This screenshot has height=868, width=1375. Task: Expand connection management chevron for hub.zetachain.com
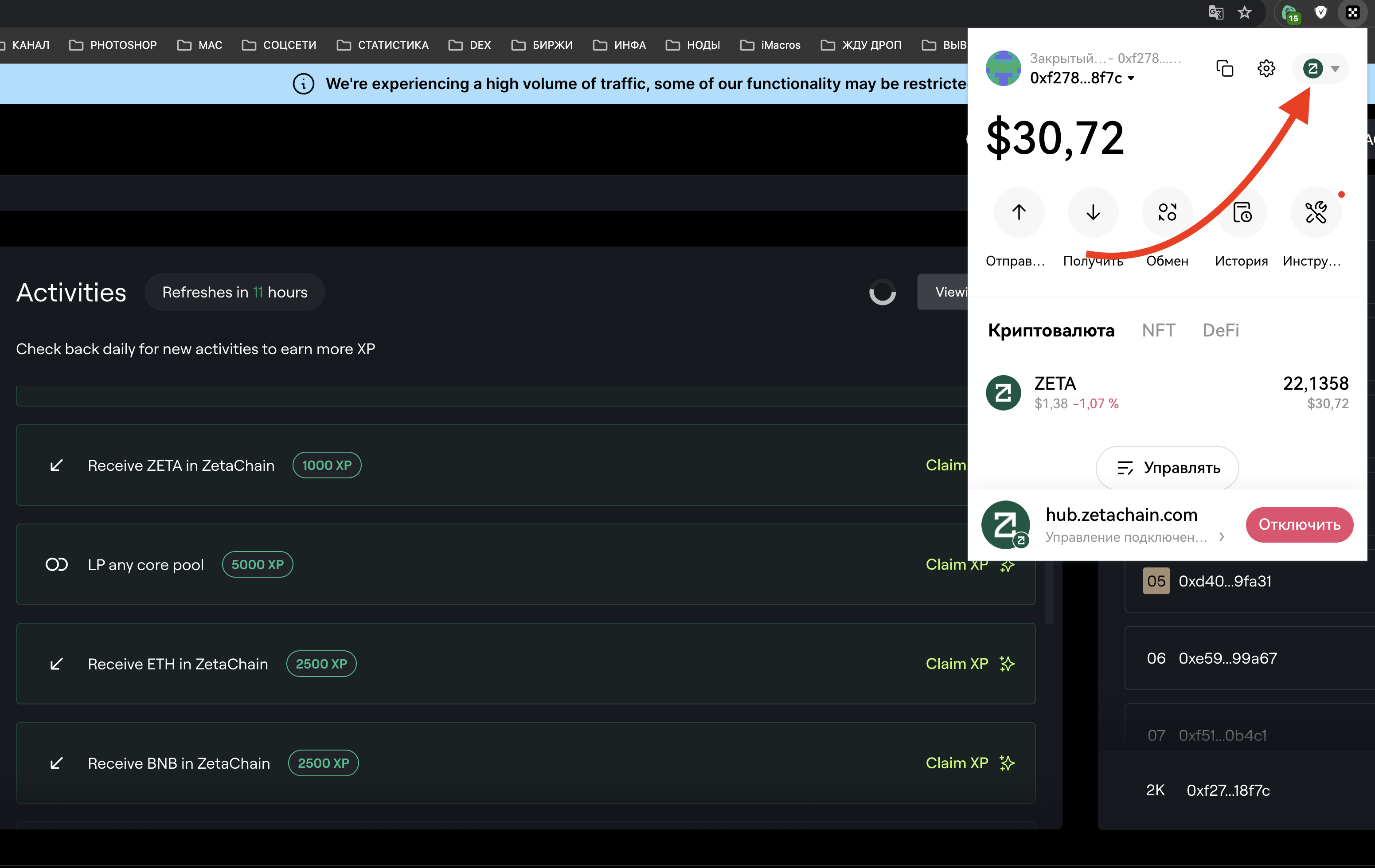point(1221,537)
